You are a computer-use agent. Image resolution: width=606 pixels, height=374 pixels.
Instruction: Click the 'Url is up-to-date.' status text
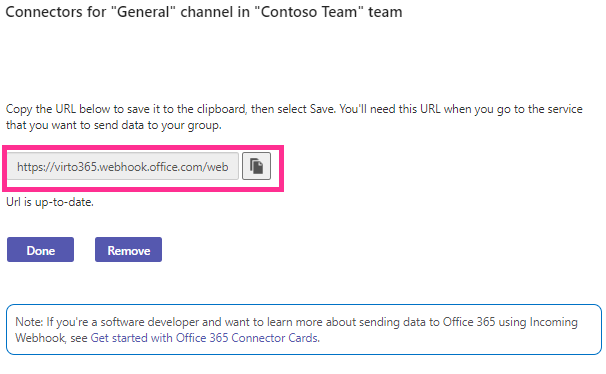50,202
